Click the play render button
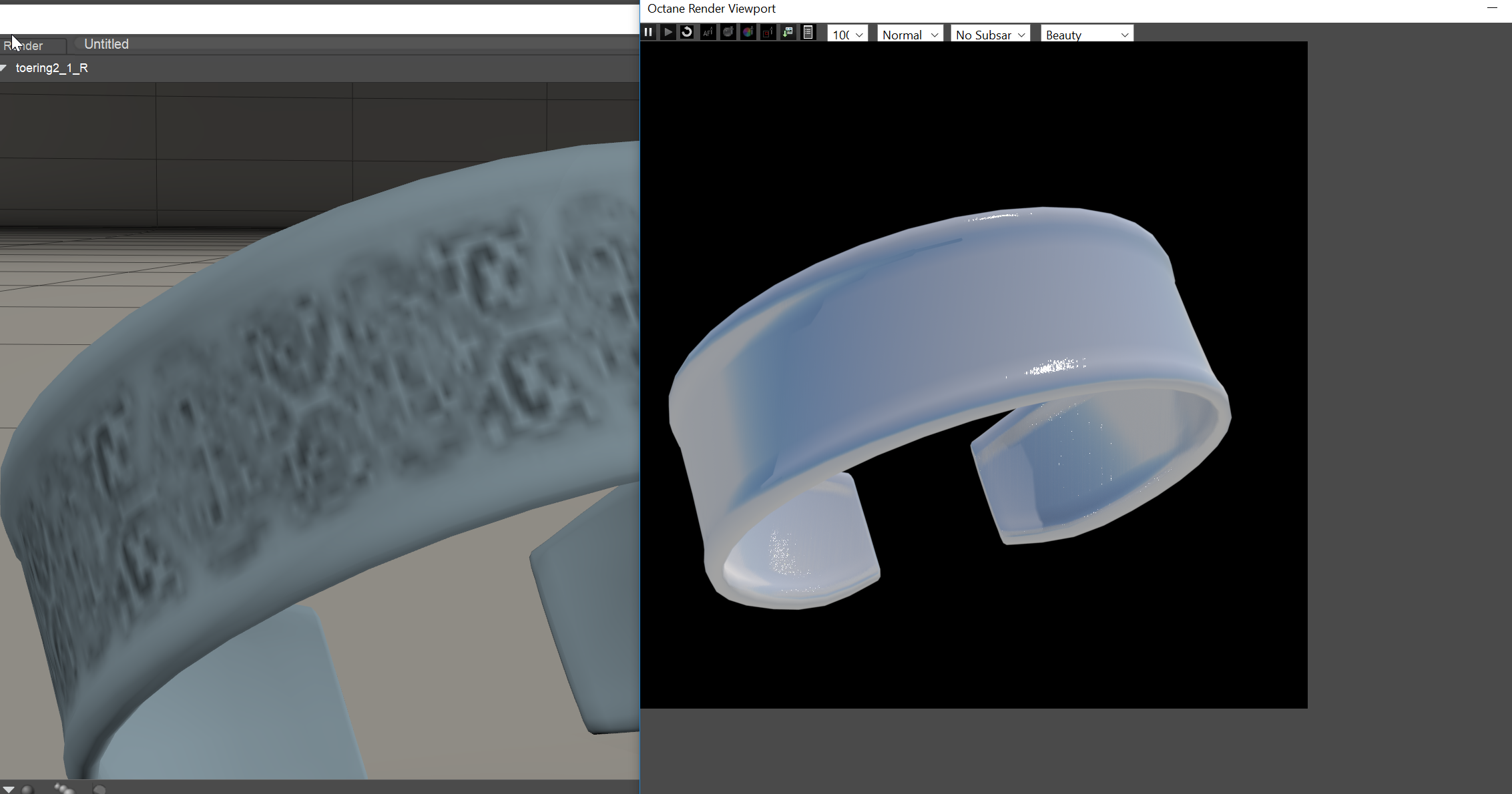Screen dimensions: 1512x794 [x=668, y=32]
